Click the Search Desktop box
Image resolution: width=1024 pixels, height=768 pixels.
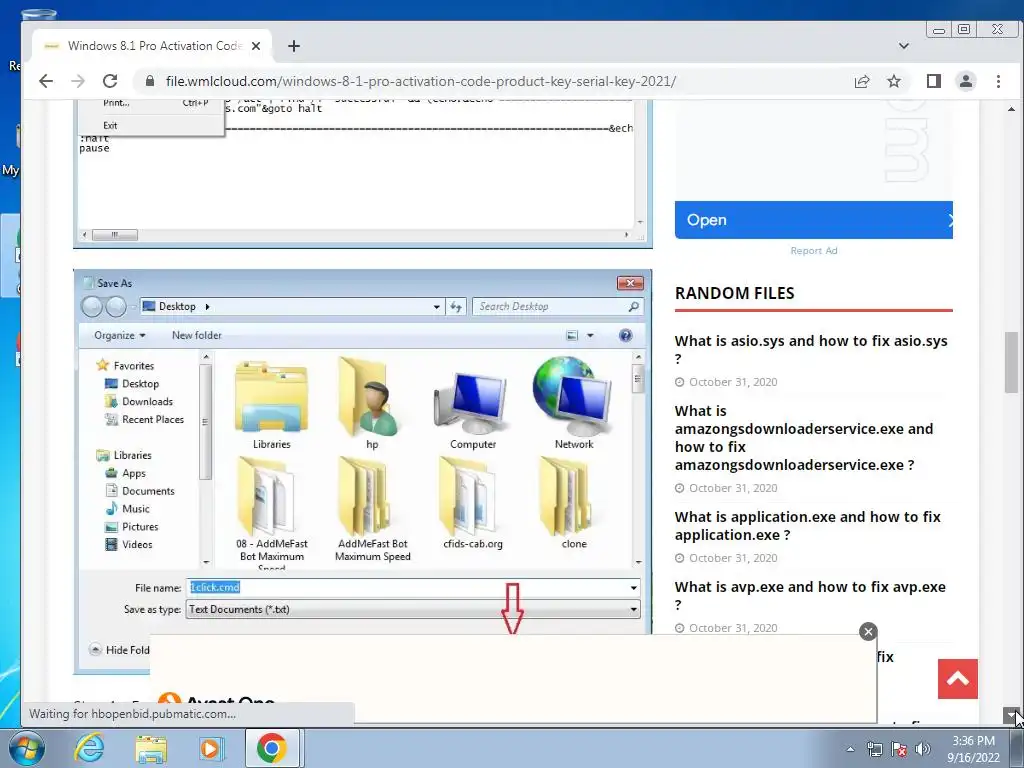click(x=556, y=306)
